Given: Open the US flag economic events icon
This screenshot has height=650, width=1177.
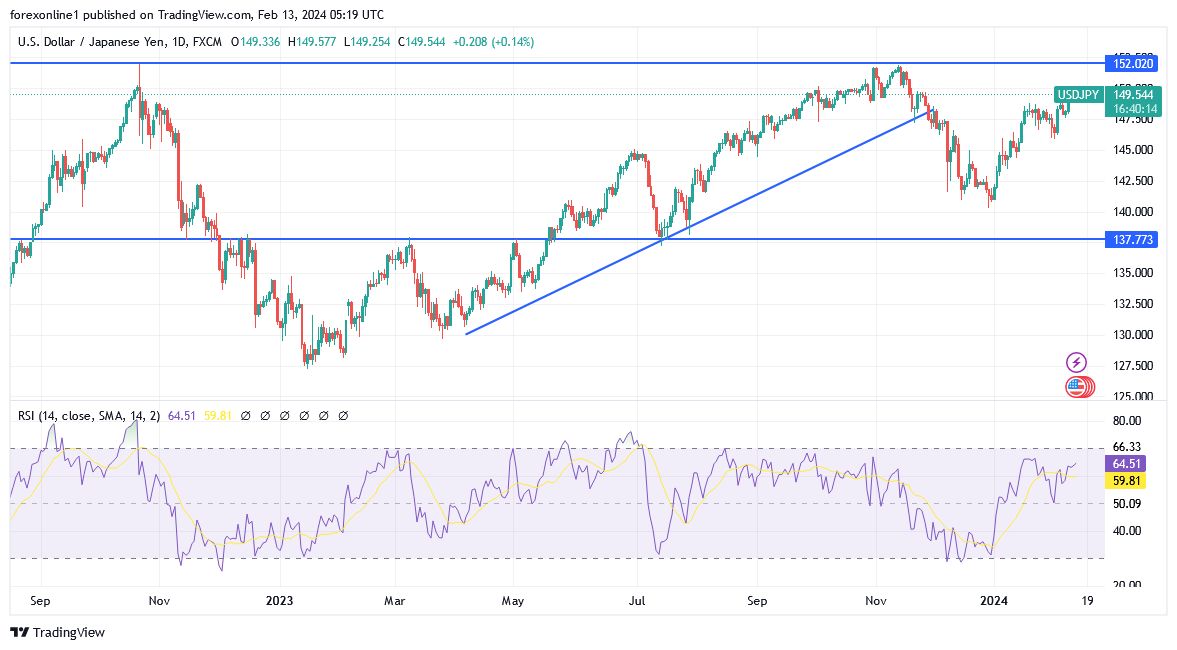Looking at the screenshot, I should pyautogui.click(x=1075, y=387).
